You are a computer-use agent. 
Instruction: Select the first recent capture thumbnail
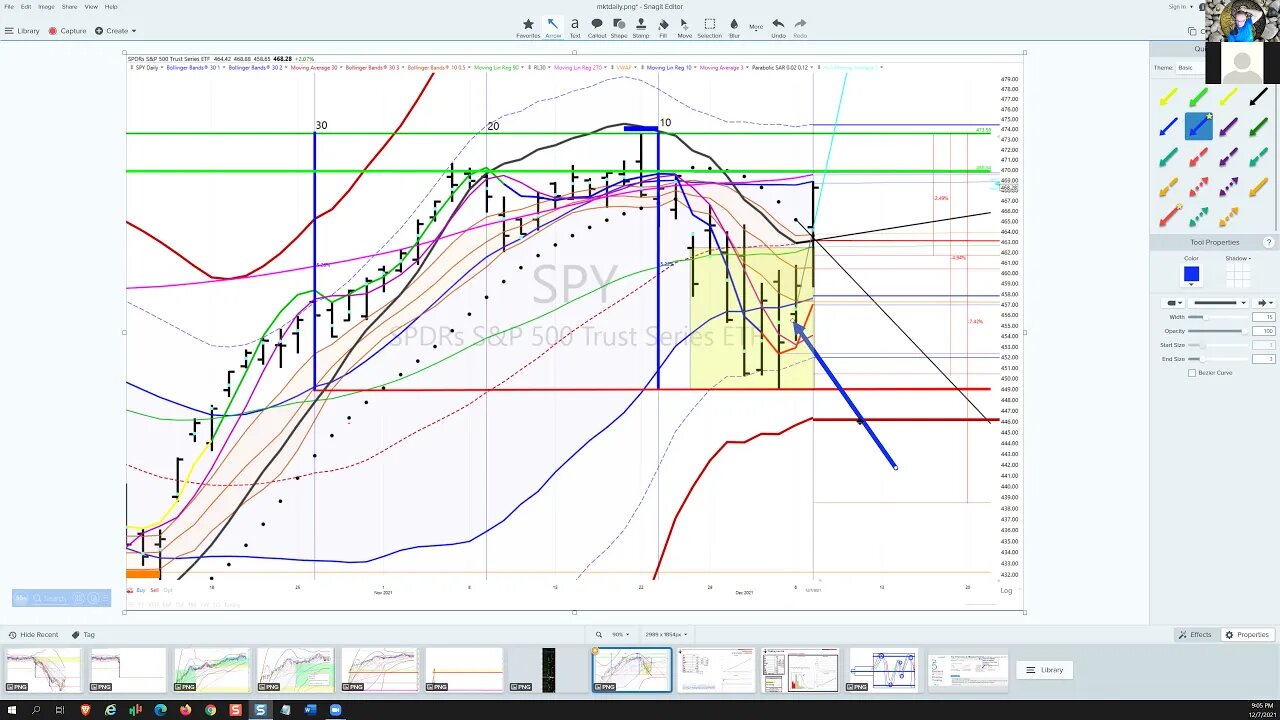(x=43, y=670)
